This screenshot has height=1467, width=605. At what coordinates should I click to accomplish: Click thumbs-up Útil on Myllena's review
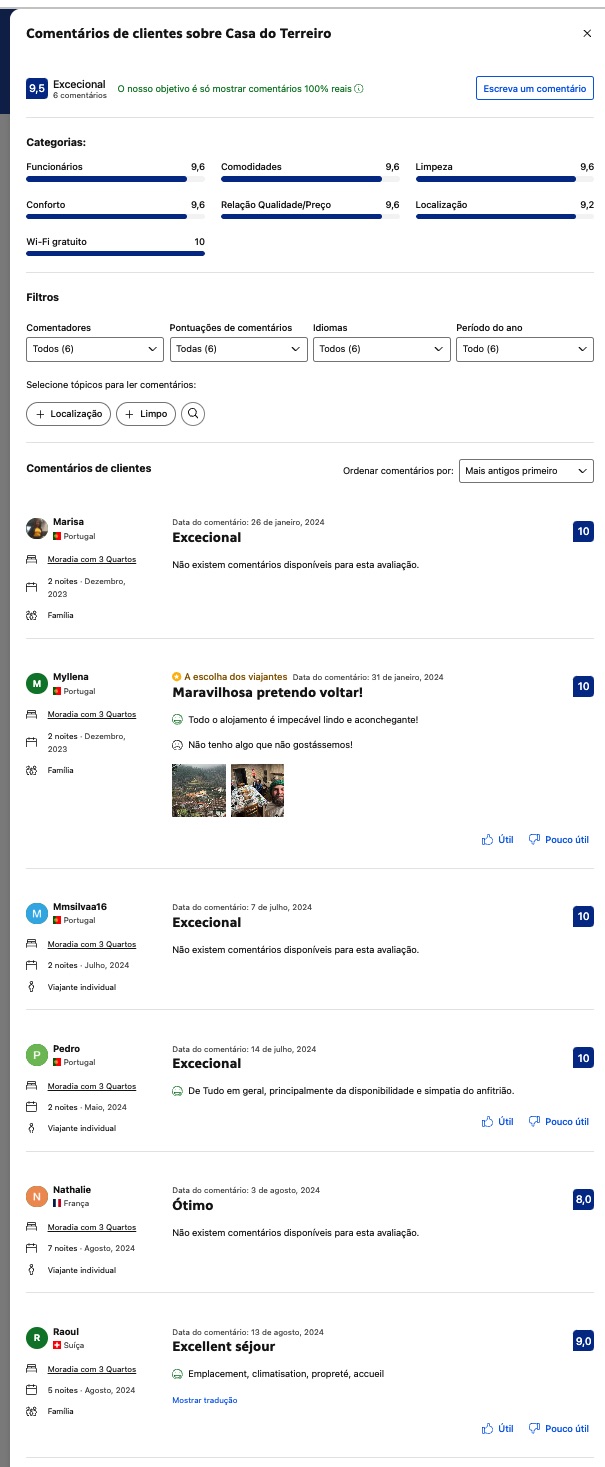click(x=498, y=840)
